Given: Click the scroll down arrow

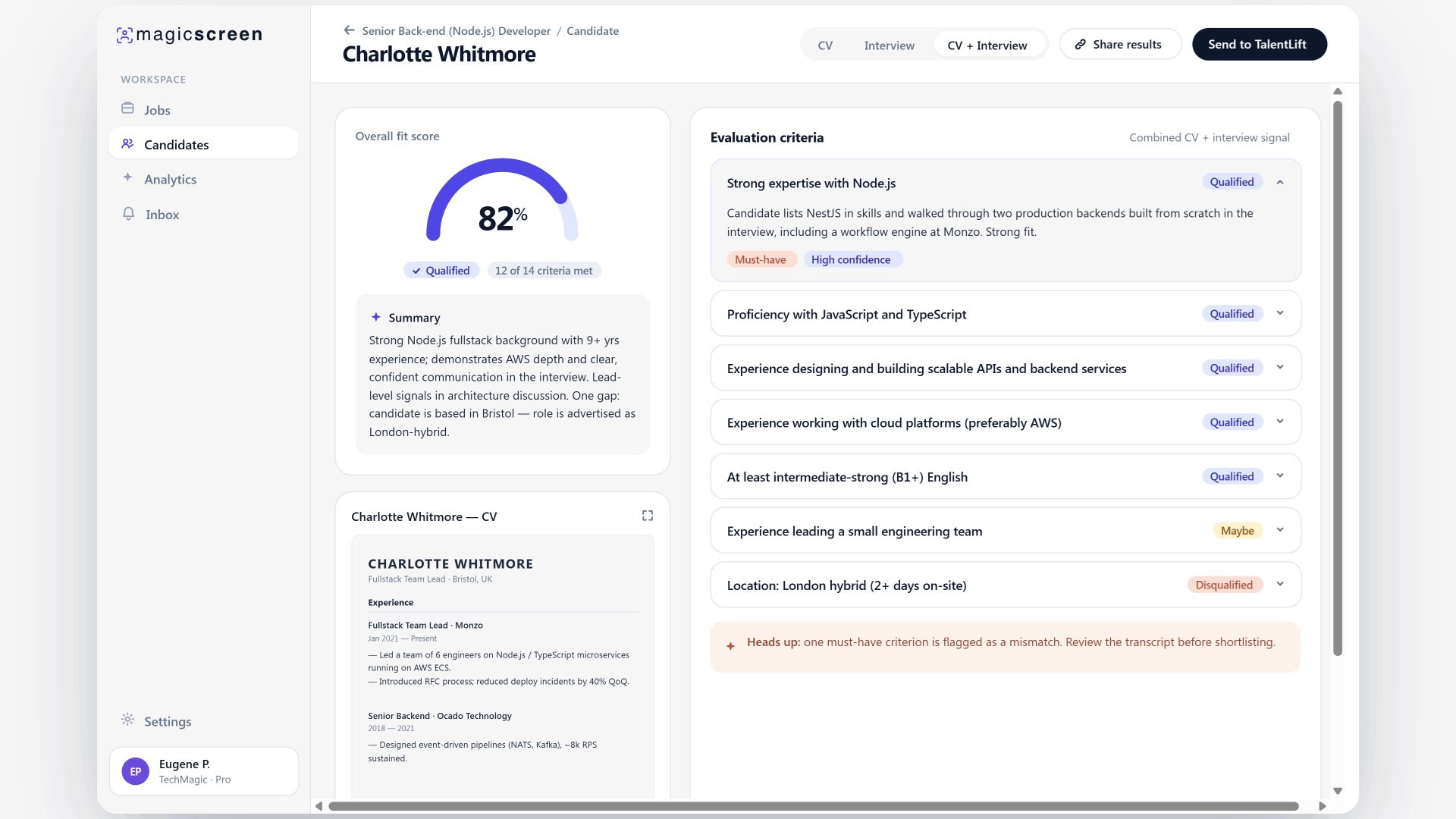Looking at the screenshot, I should 1338,791.
